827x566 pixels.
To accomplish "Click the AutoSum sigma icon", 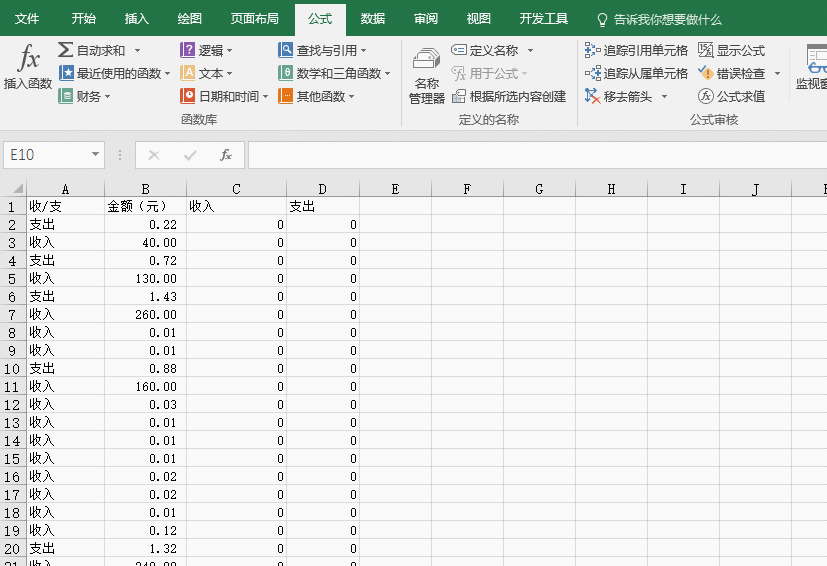I will click(x=65, y=50).
